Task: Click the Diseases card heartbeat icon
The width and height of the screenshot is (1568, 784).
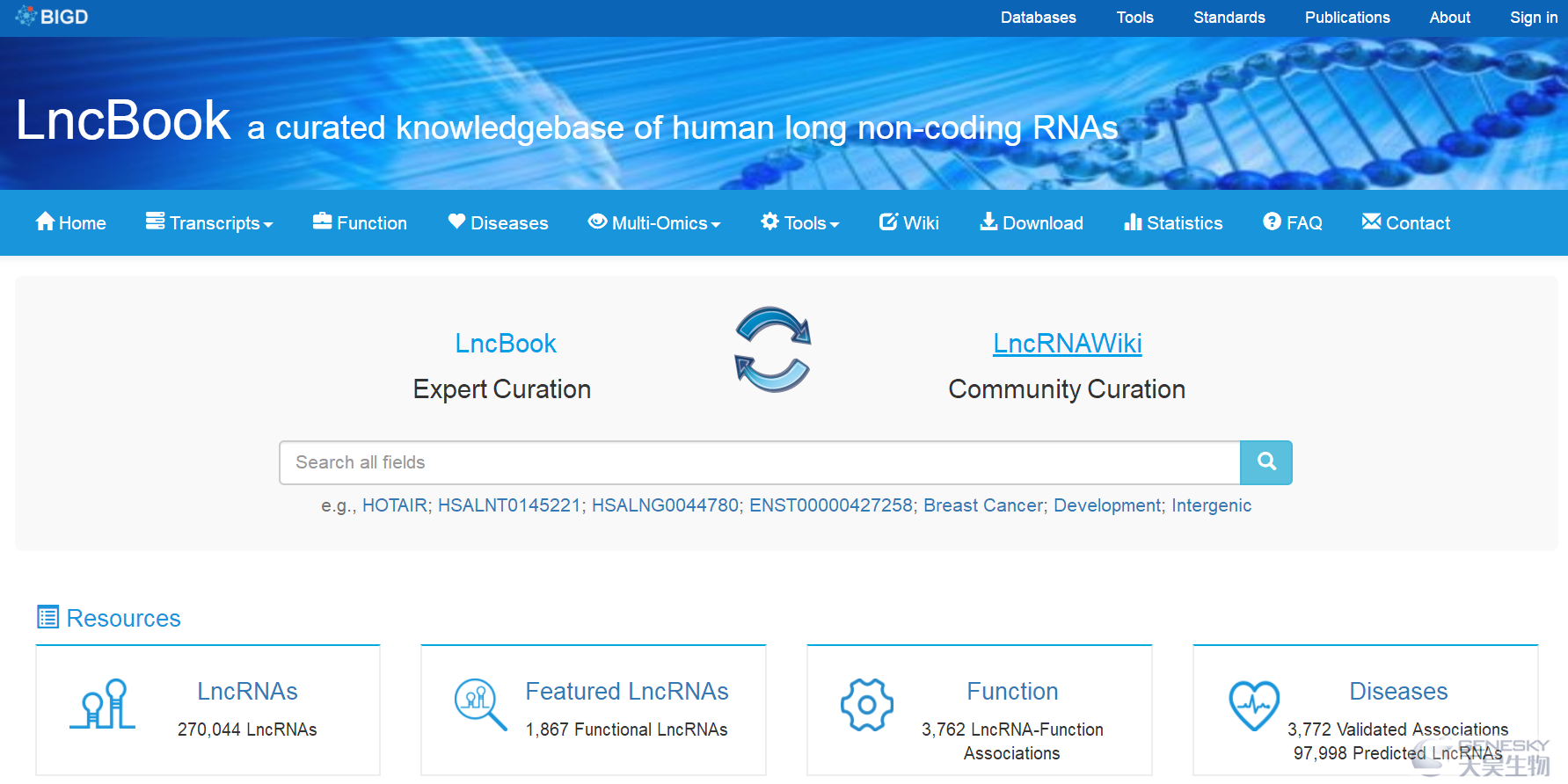Action: coord(1254,705)
